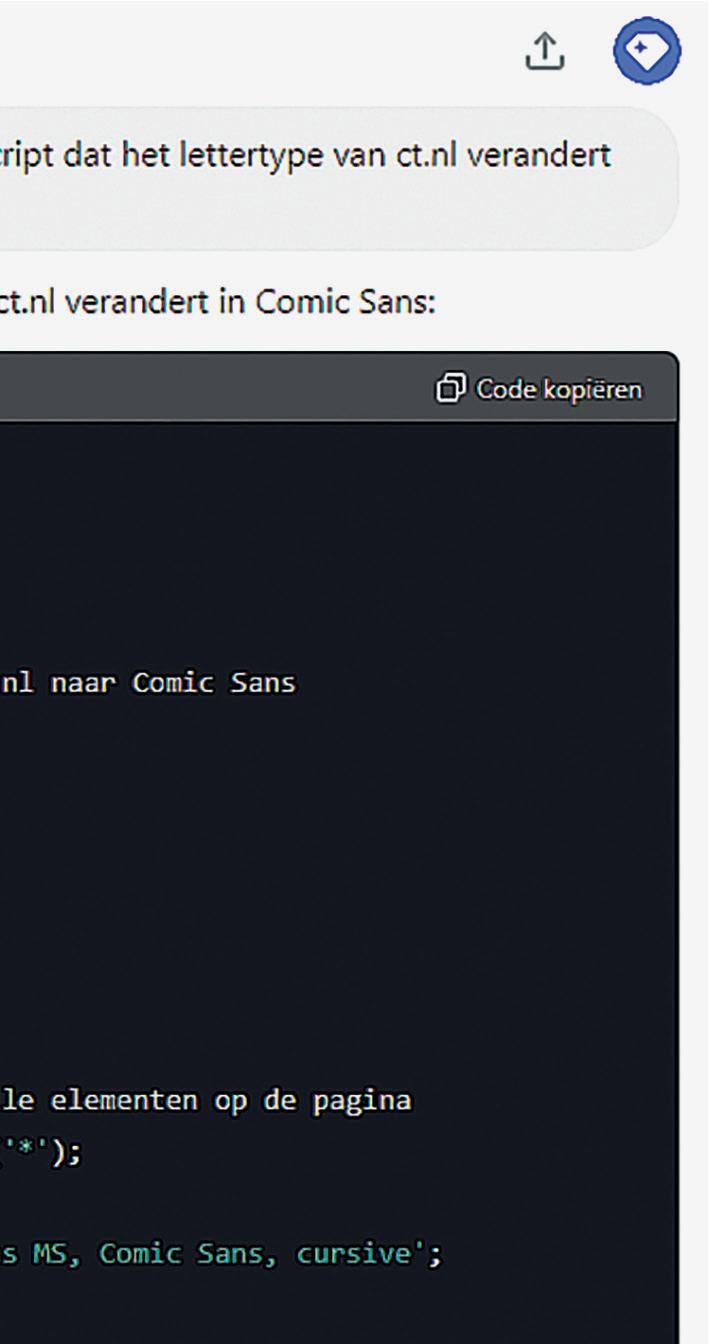The width and height of the screenshot is (709, 1344).
Task: Click the copy icon beside Code kopiëren
Action: 450,387
